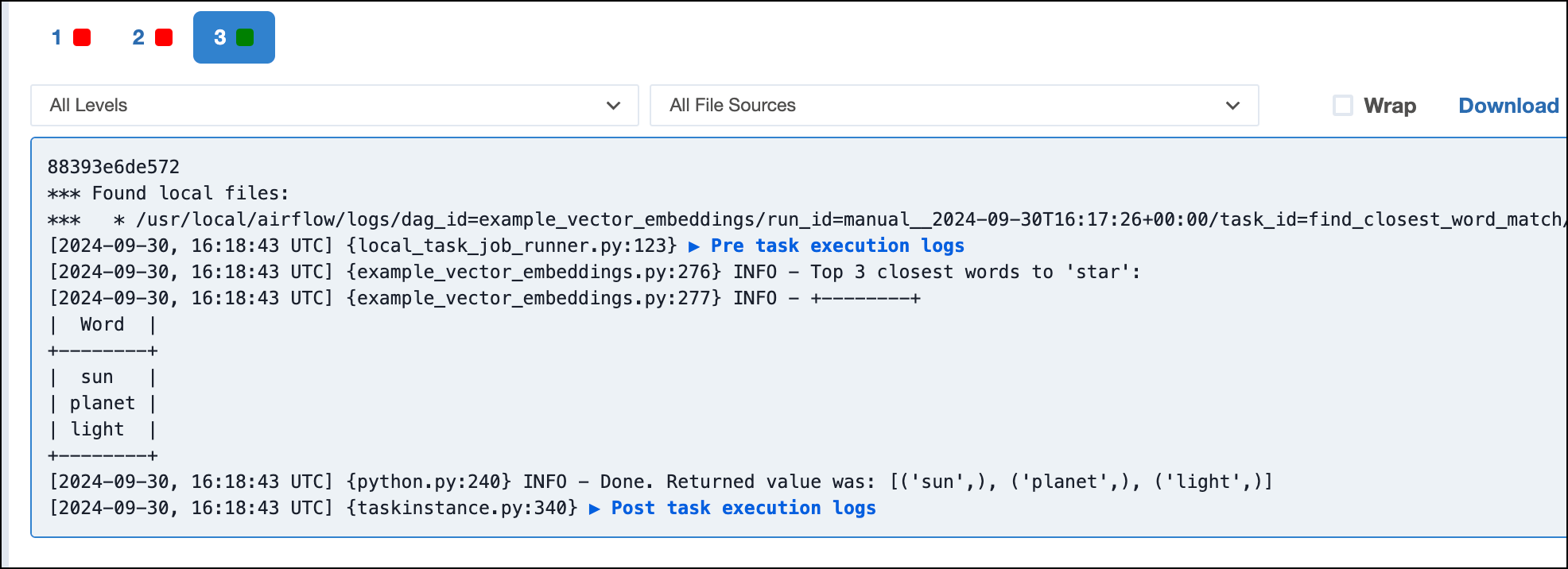Click the 'planet' row in log table
Image resolution: width=1568 pixels, height=569 pixels.
(x=103, y=403)
